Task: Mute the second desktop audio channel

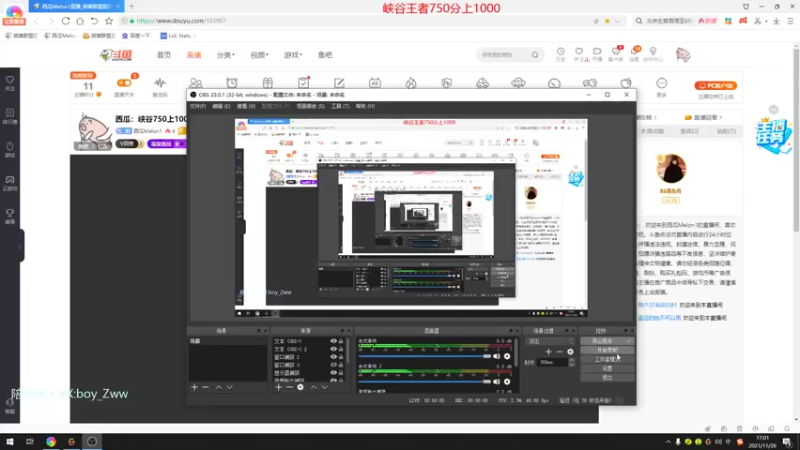Action: pyautogui.click(x=496, y=381)
